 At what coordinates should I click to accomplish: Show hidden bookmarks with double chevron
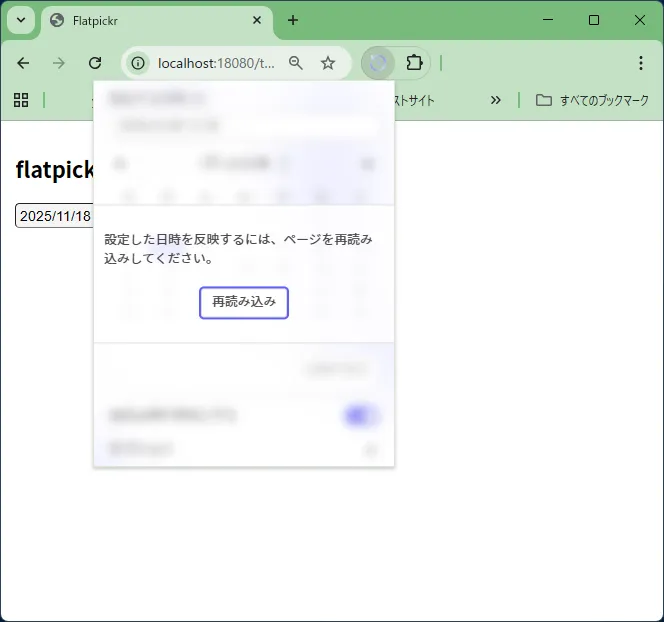tap(495, 100)
